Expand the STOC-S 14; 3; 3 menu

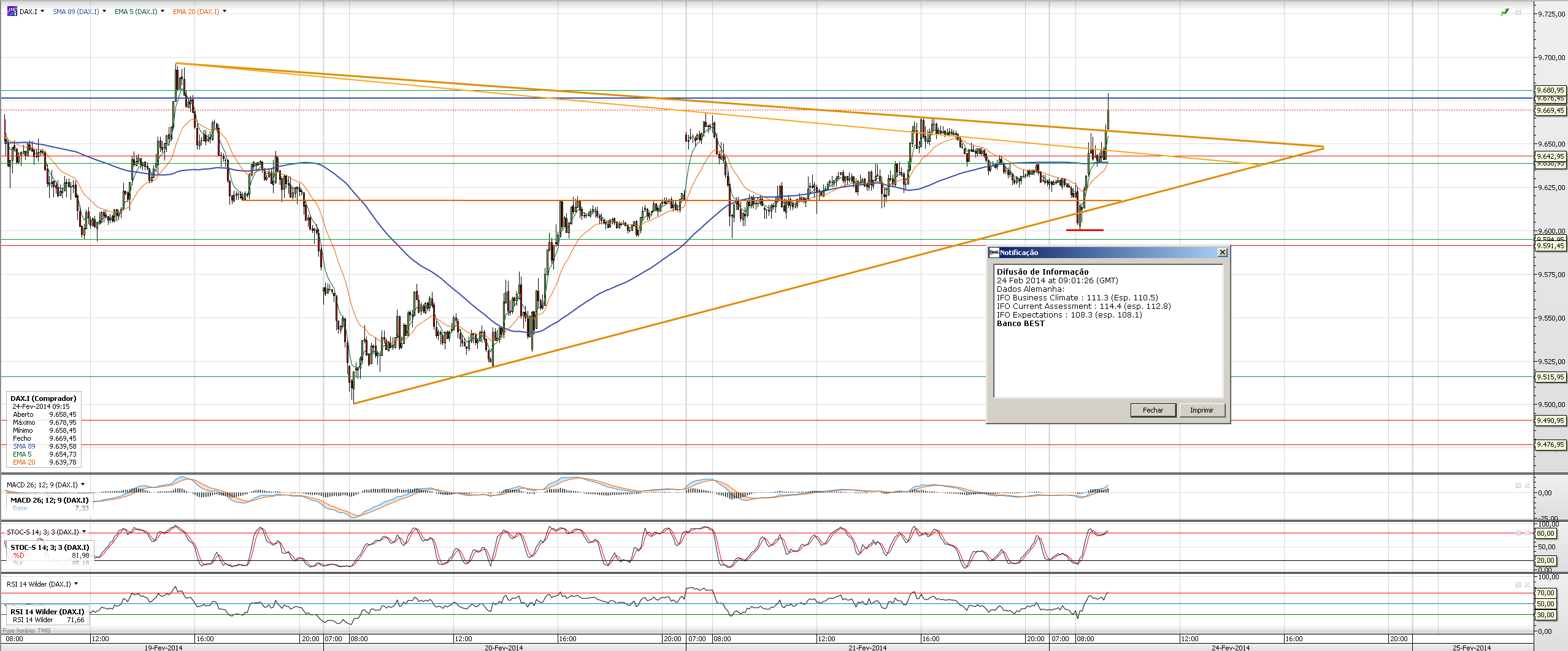pos(84,532)
